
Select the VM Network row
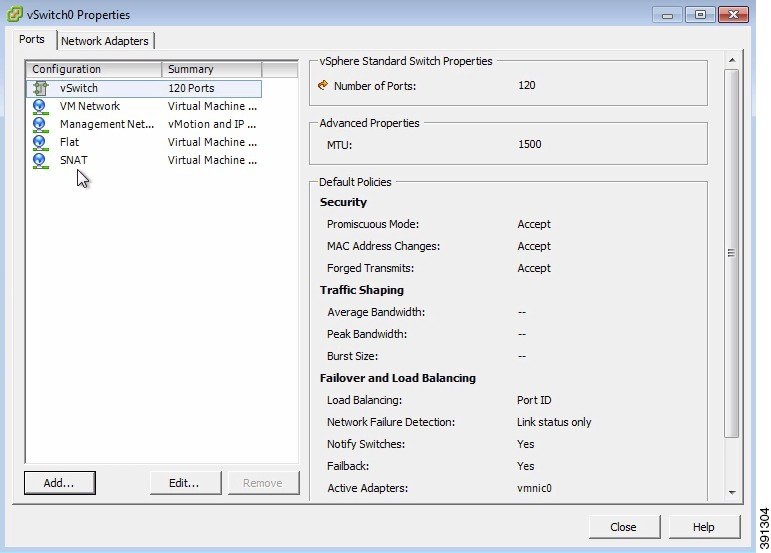click(x=144, y=106)
